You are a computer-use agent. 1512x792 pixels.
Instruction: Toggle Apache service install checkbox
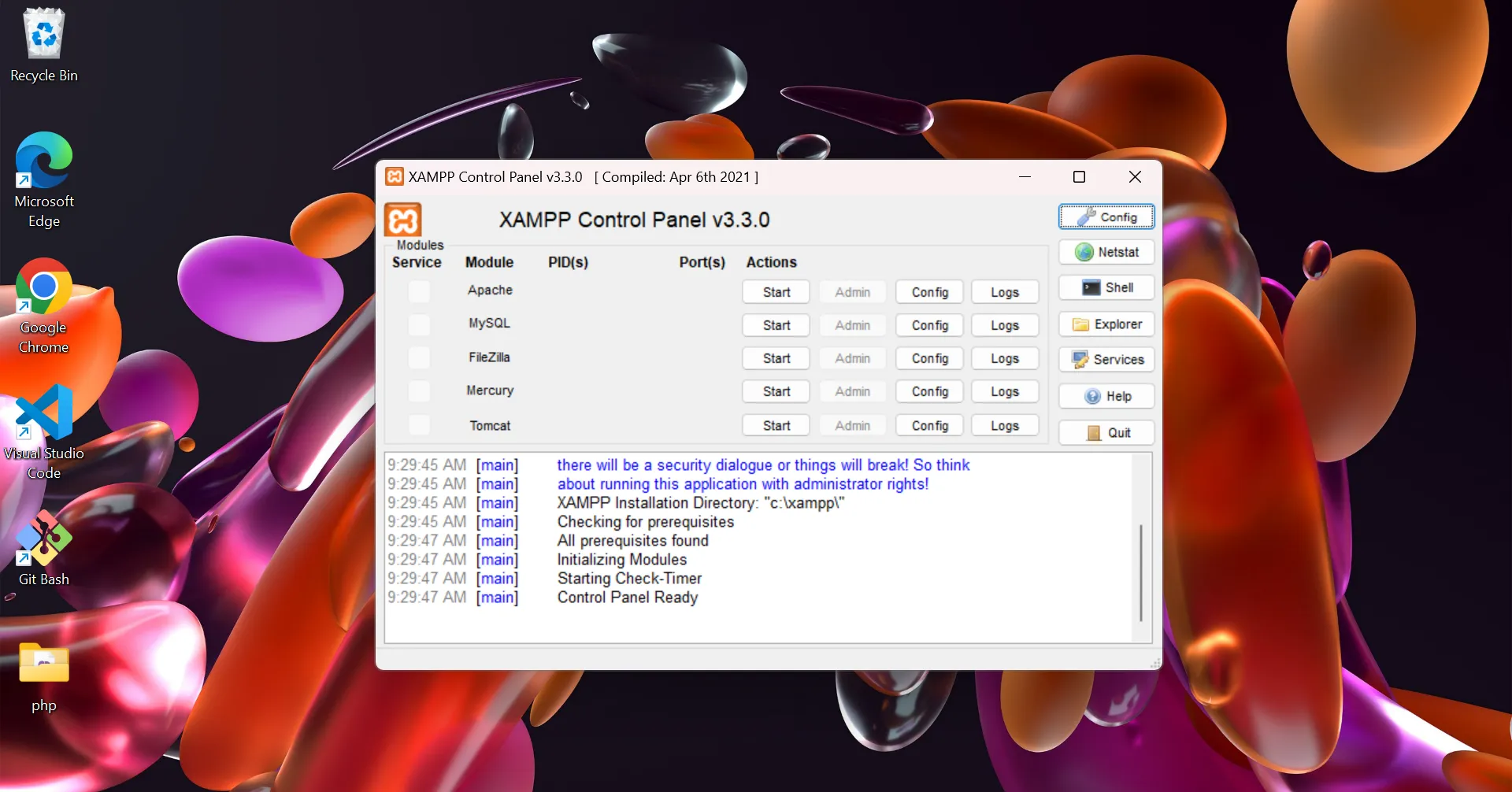pyautogui.click(x=419, y=291)
